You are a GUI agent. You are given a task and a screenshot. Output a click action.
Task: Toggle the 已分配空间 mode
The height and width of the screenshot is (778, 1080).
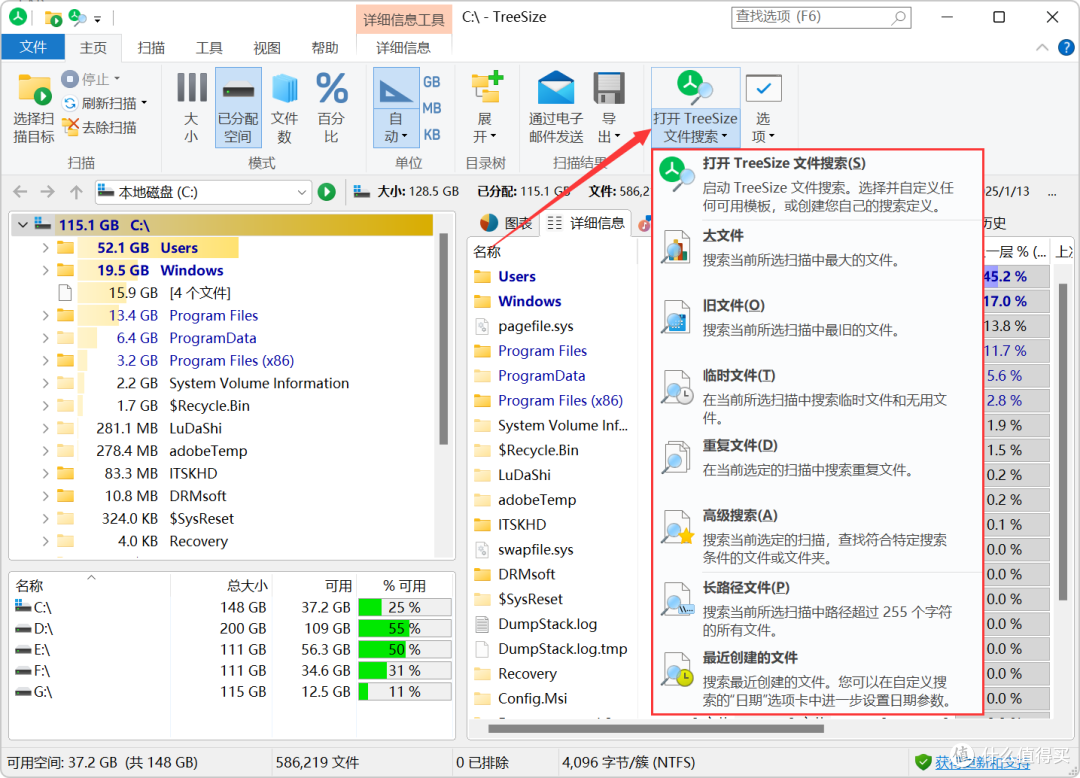238,107
